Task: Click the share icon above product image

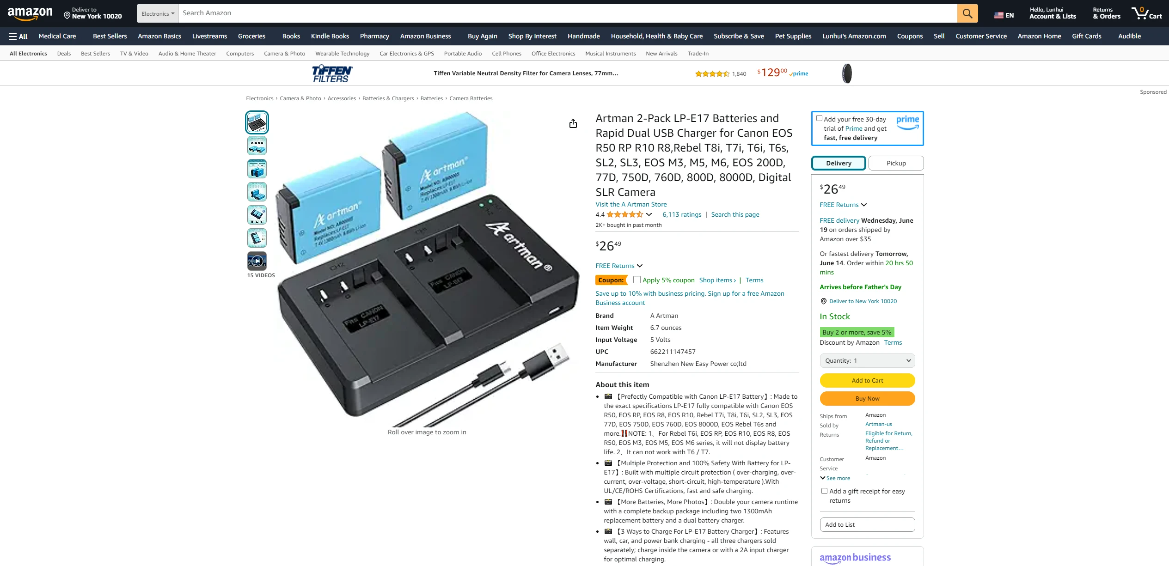Action: point(573,124)
